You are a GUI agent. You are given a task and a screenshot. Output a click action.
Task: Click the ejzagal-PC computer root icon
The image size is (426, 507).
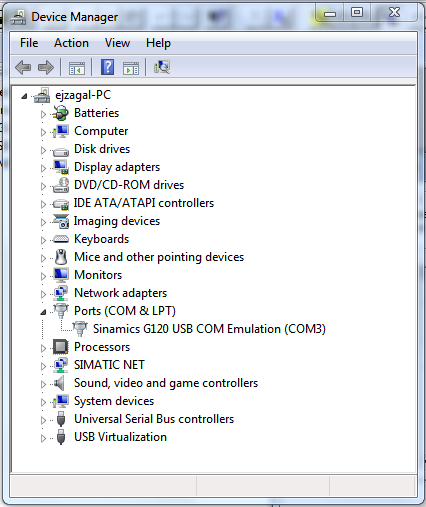click(42, 95)
